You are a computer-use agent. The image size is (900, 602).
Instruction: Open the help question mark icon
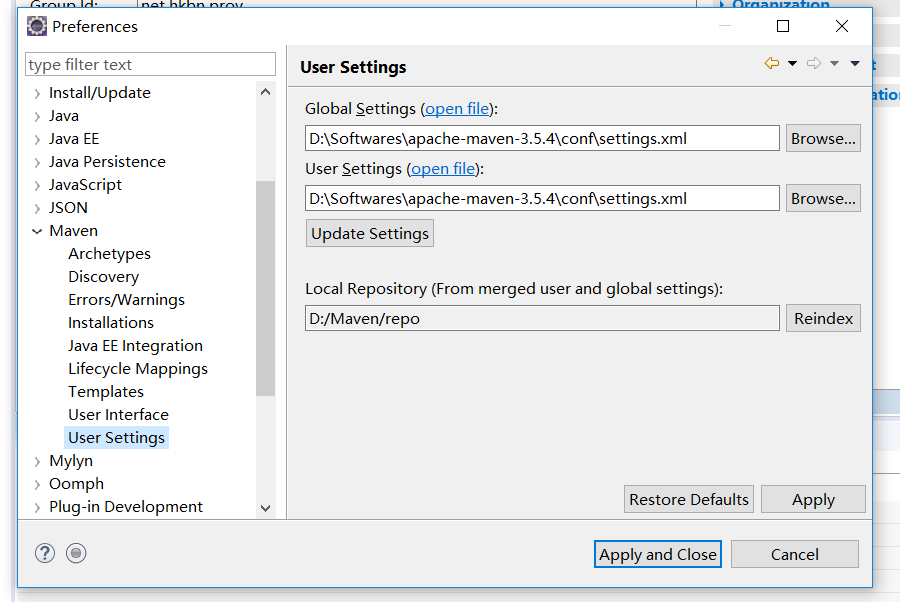coord(45,553)
